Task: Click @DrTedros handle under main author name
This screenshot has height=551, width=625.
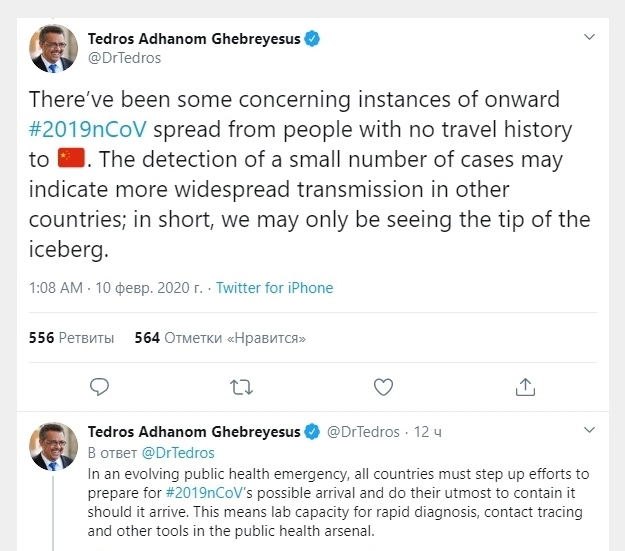Action: (x=125, y=58)
